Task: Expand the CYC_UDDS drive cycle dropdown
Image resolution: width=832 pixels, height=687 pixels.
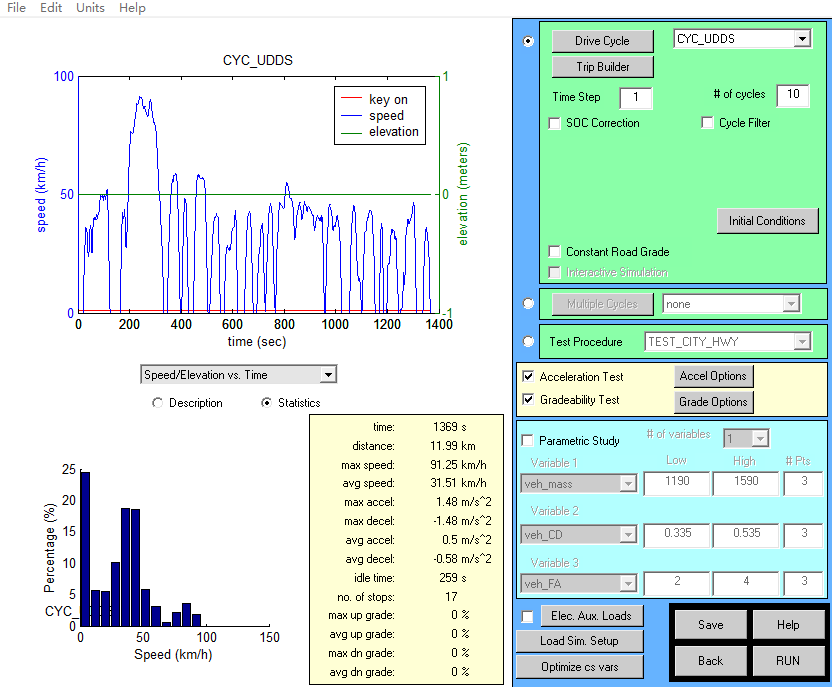Action: click(802, 39)
